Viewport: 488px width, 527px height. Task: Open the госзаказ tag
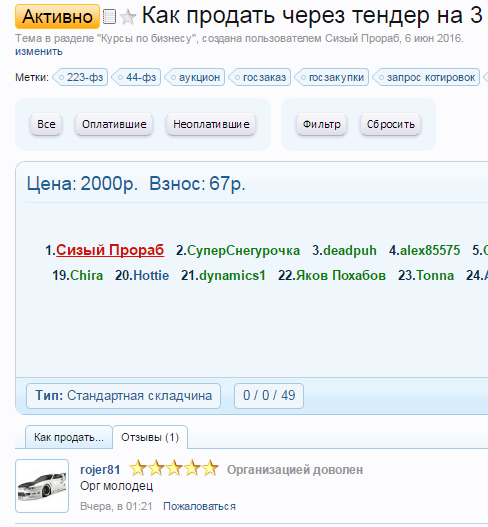click(x=259, y=77)
